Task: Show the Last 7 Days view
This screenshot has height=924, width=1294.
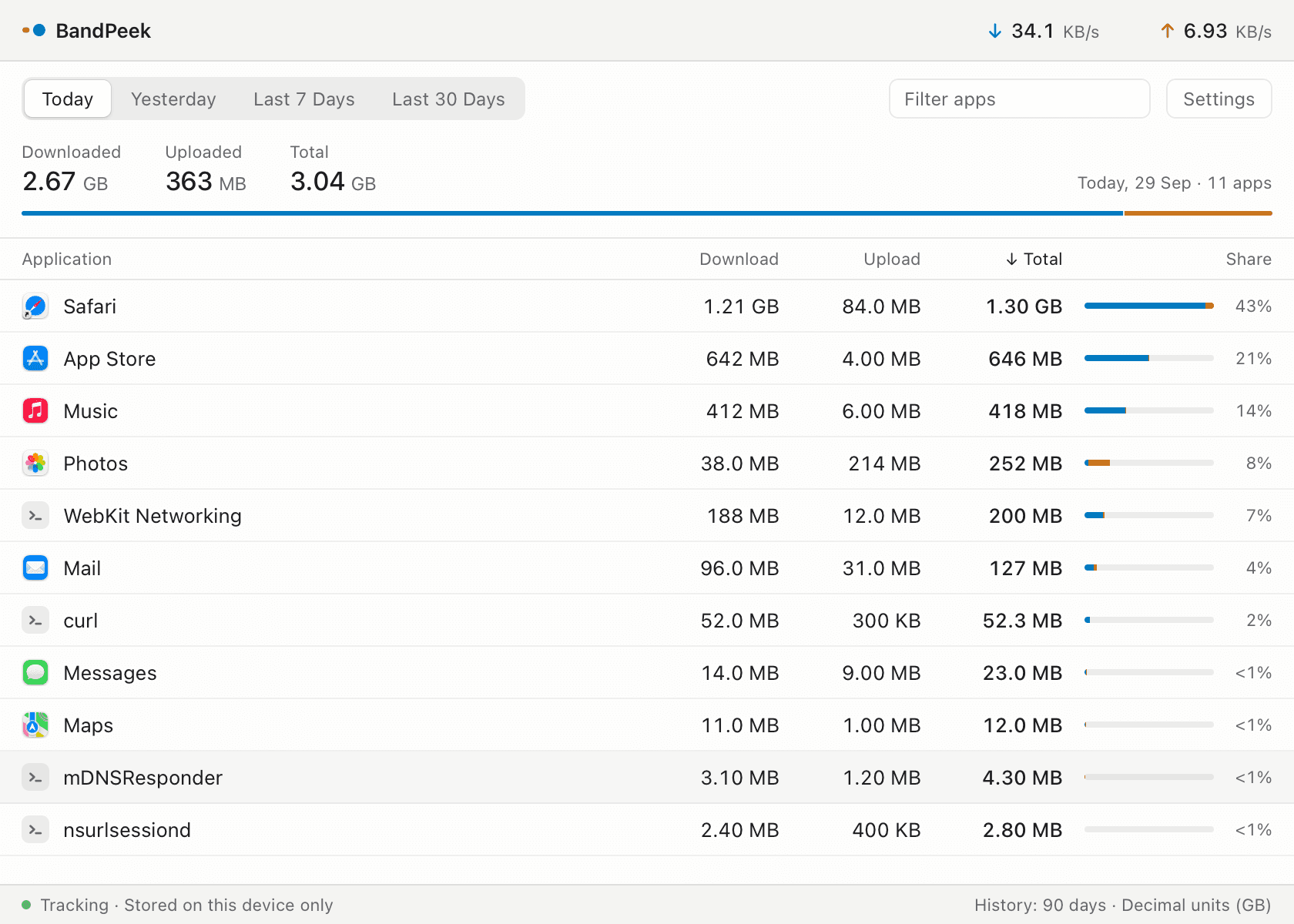Action: [304, 99]
